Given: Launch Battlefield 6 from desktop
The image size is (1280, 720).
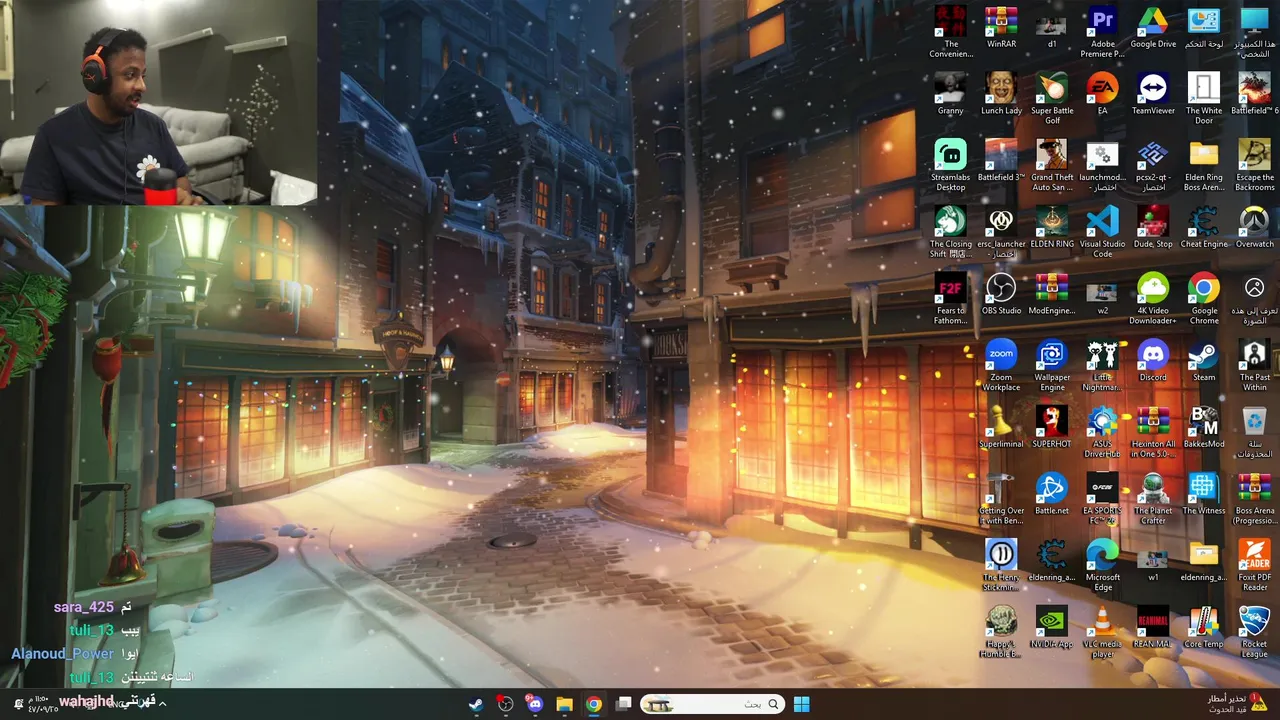Looking at the screenshot, I should pyautogui.click(x=1255, y=94).
